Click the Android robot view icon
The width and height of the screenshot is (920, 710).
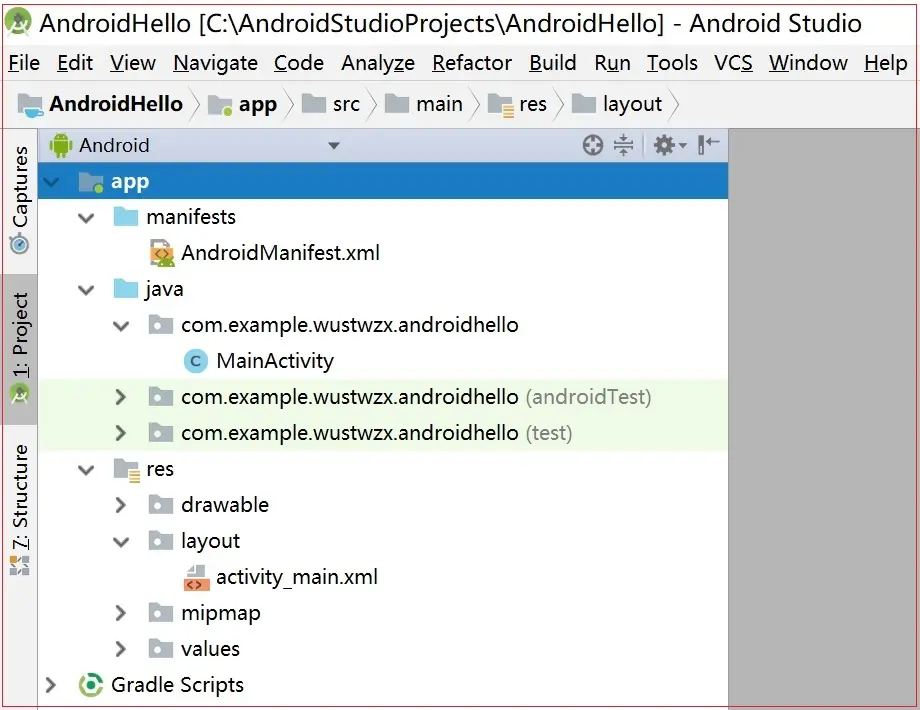coord(60,146)
